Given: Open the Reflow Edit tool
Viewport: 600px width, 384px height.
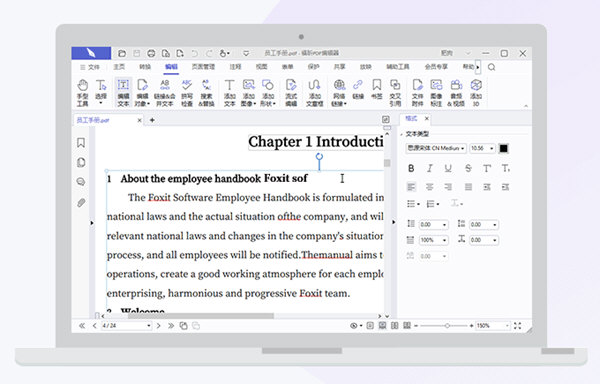Looking at the screenshot, I should pos(291,93).
